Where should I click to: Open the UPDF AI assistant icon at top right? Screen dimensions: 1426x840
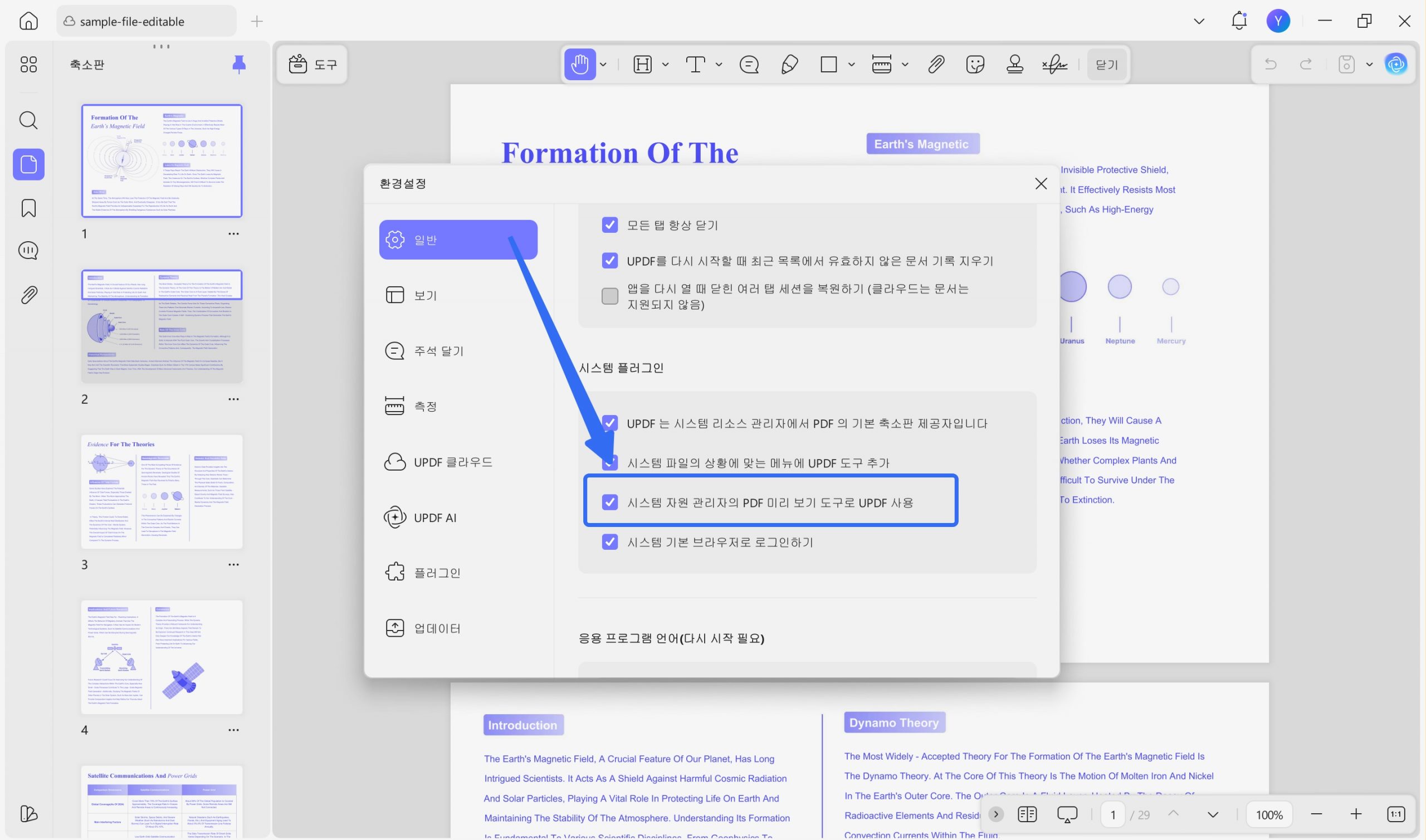(x=1396, y=64)
